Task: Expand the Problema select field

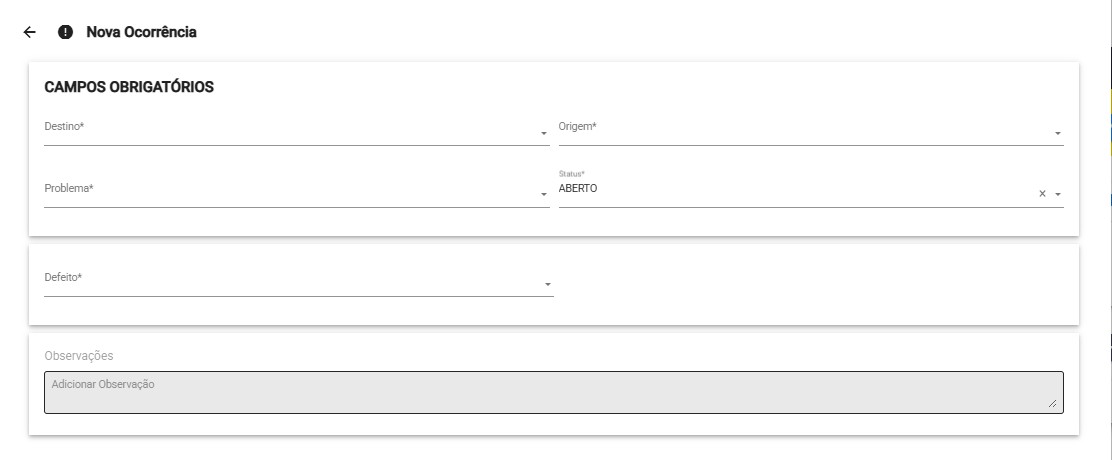Action: point(290,189)
